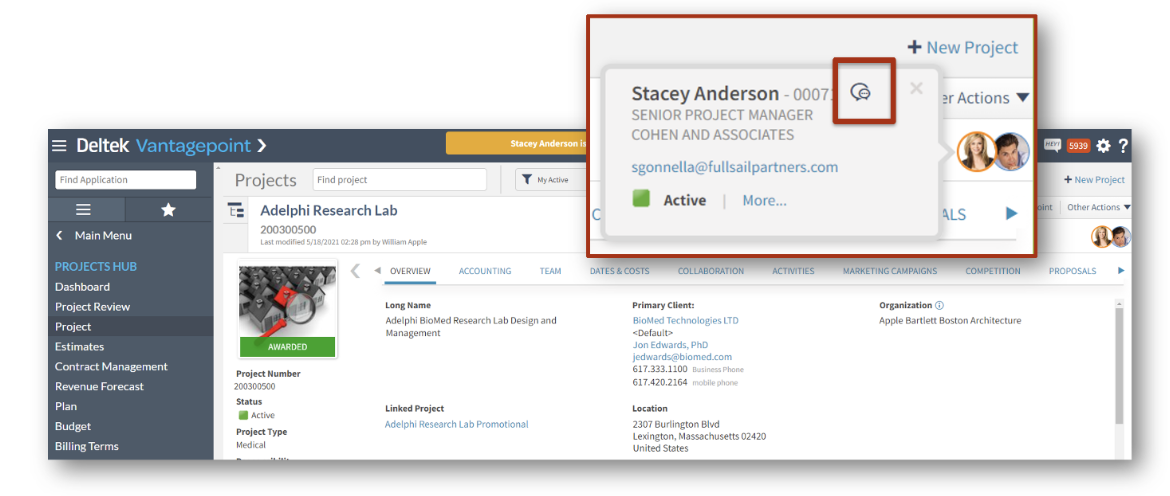
Task: Click the sgonnella@fullsailpartners.com email link
Action: pos(734,167)
